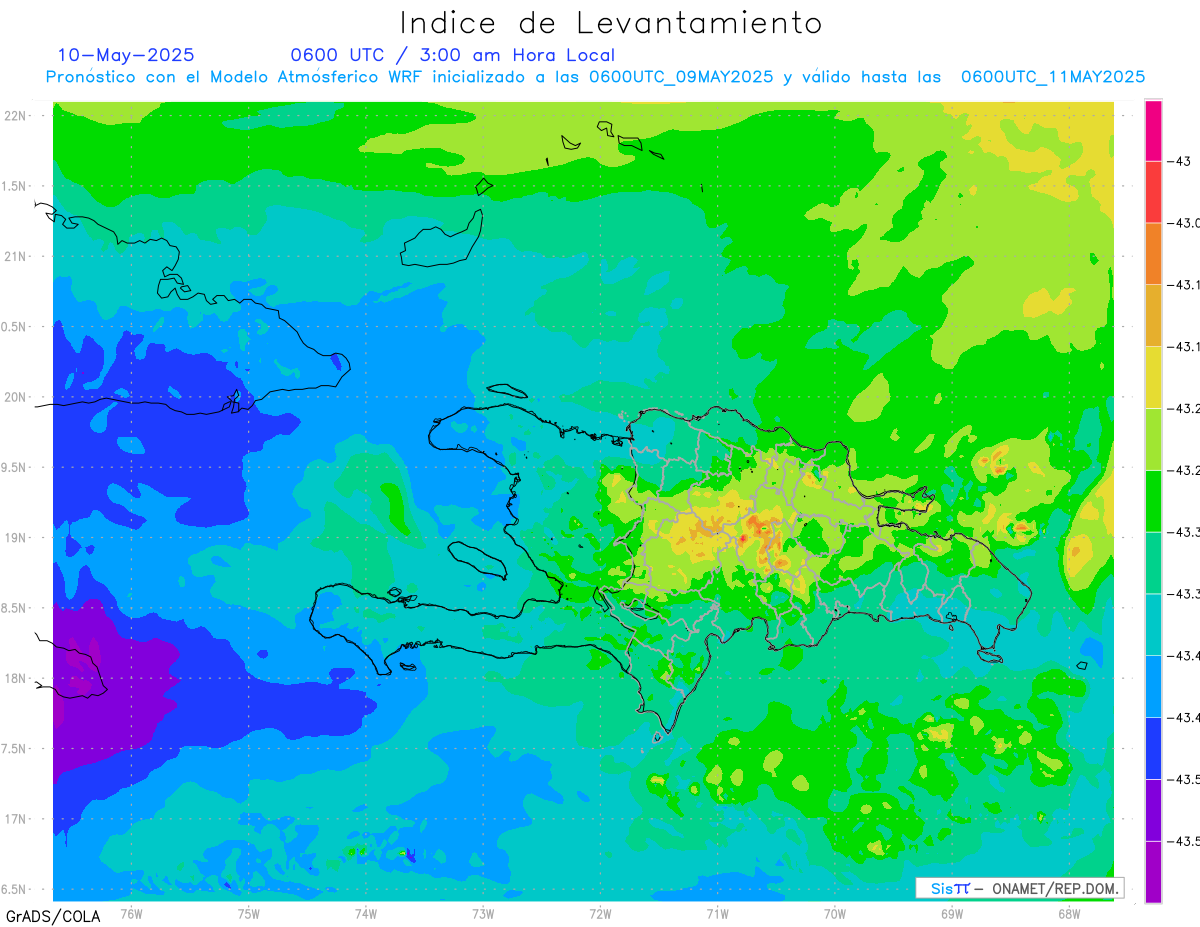Click the 'ONAMET/REP.DOM.' watermark box
Viewport: 1200px width, 927px height.
point(1020,888)
